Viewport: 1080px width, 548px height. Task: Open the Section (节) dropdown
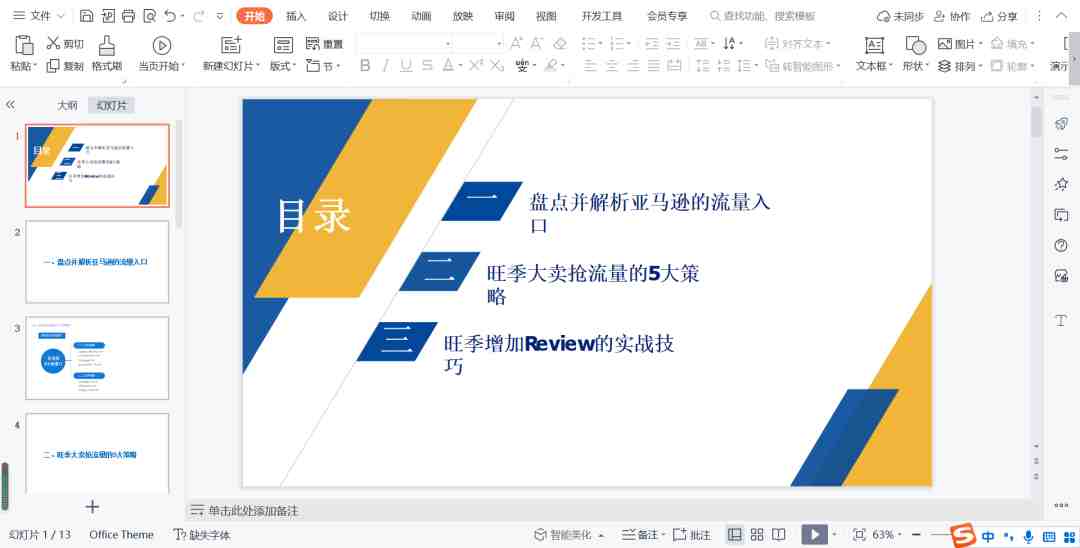[323, 66]
